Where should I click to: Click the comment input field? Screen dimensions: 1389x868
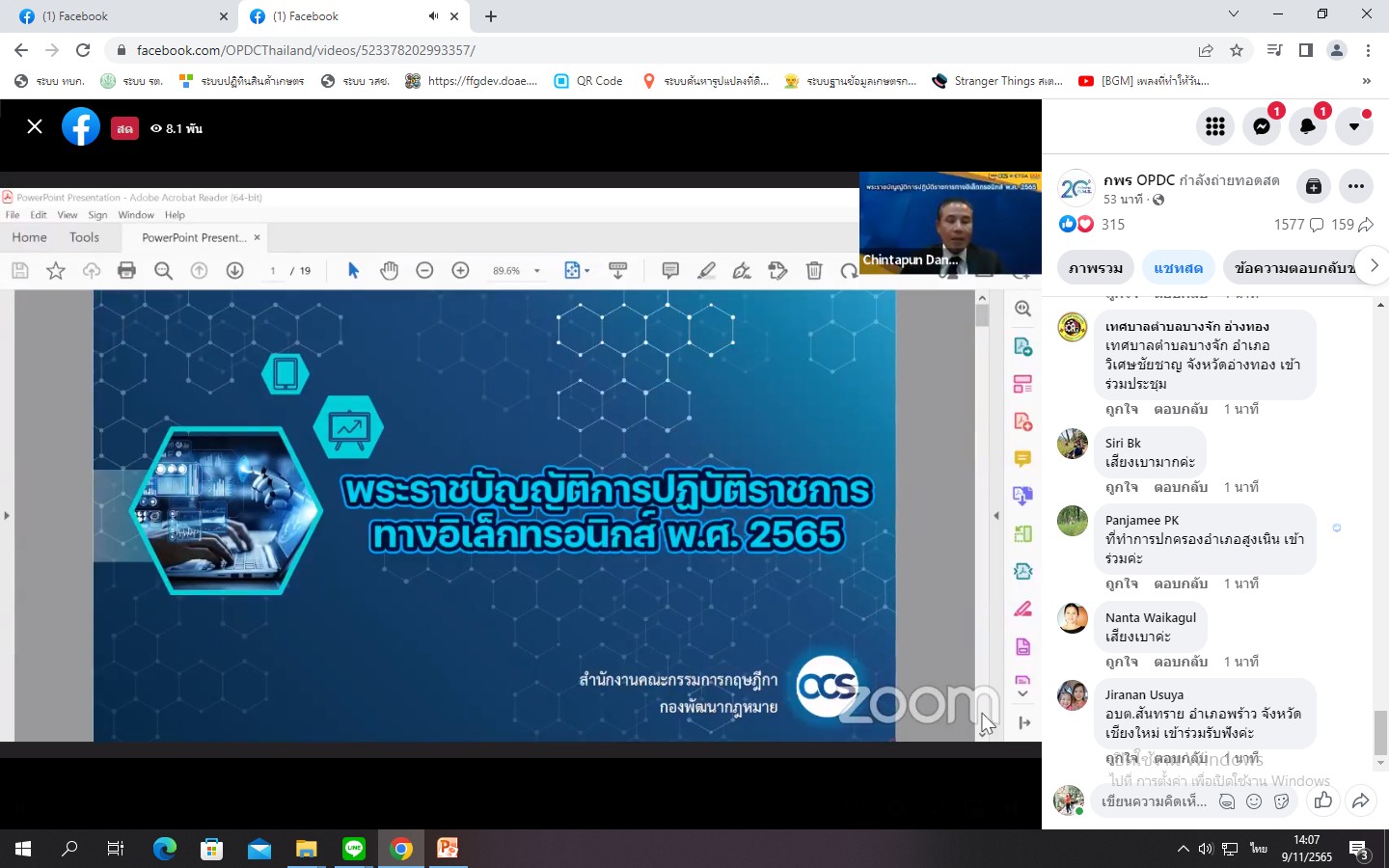1154,801
